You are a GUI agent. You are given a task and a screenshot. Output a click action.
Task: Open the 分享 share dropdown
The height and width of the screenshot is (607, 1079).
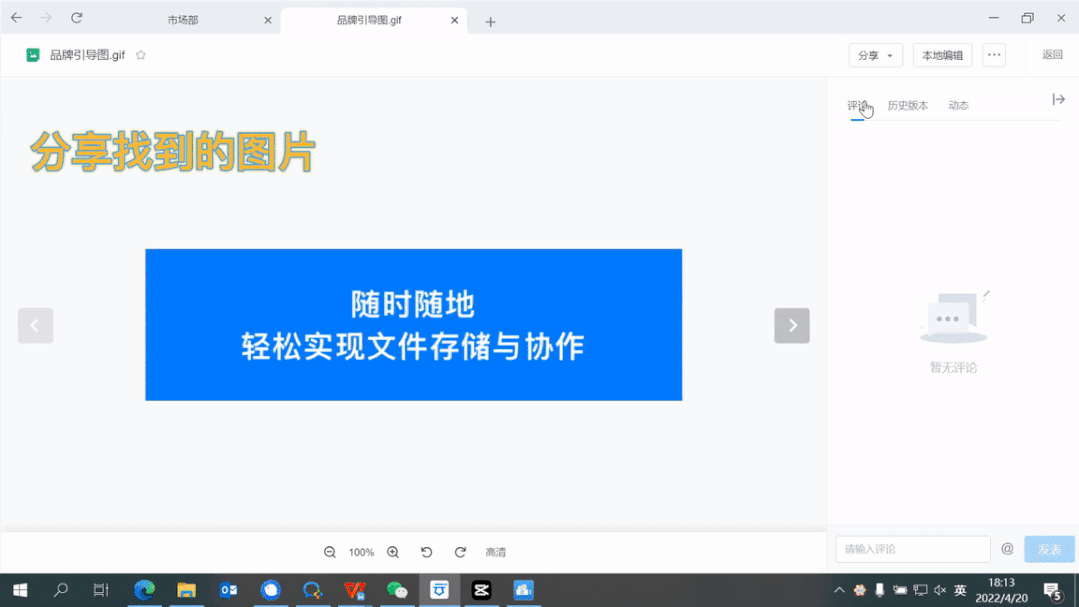pyautogui.click(x=875, y=55)
